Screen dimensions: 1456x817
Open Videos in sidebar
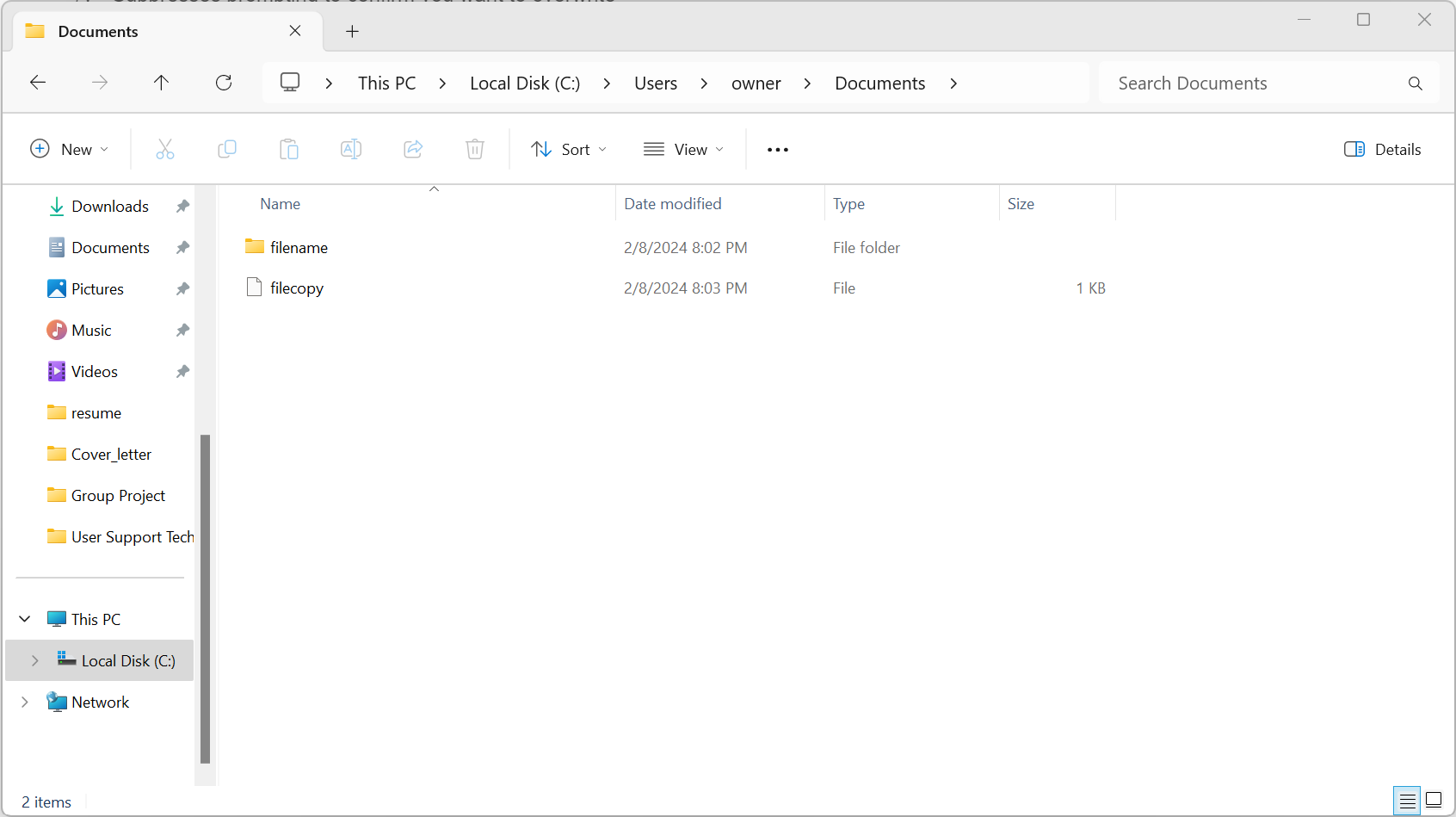(95, 372)
